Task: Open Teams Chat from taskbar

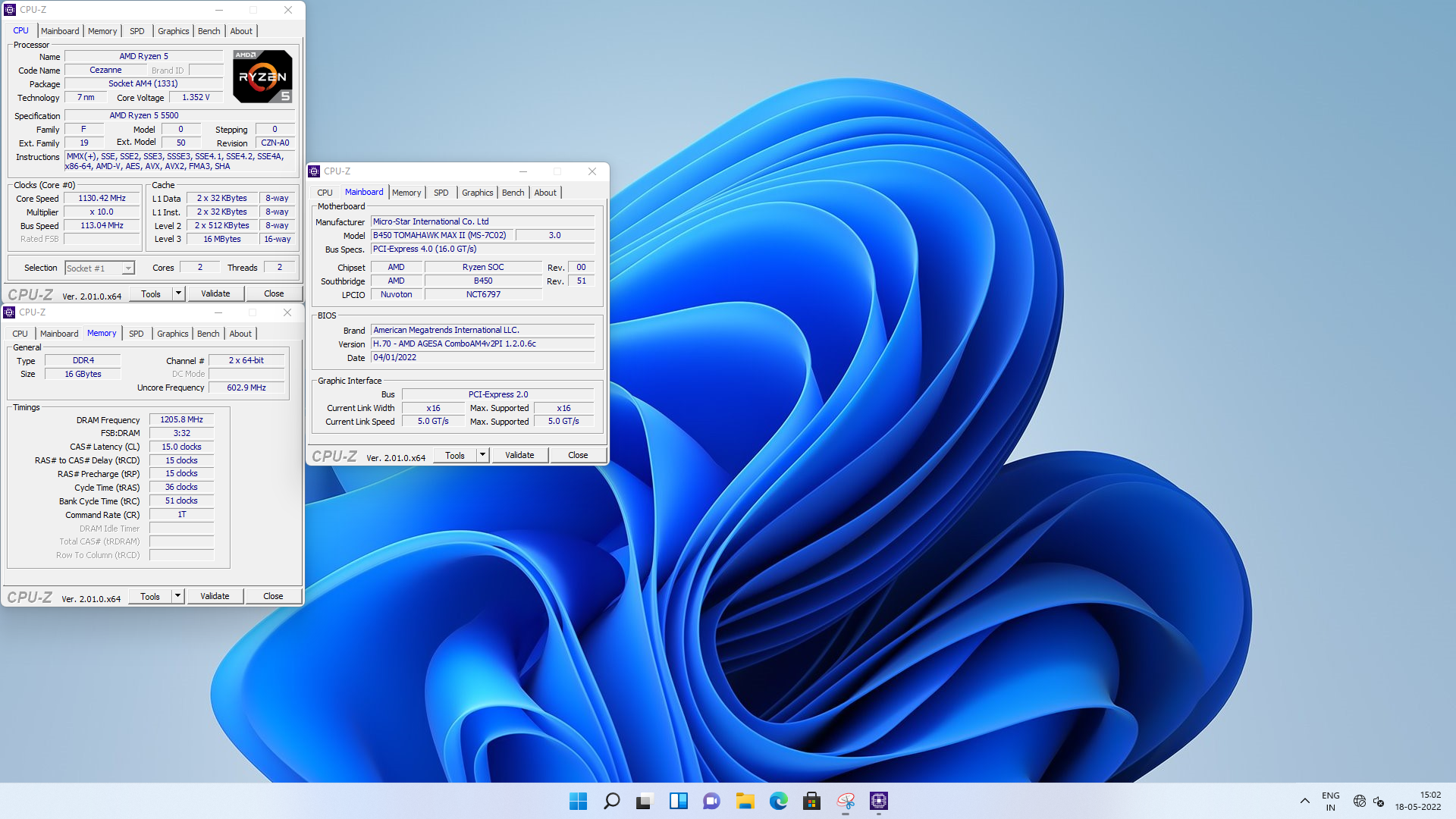Action: click(x=711, y=801)
